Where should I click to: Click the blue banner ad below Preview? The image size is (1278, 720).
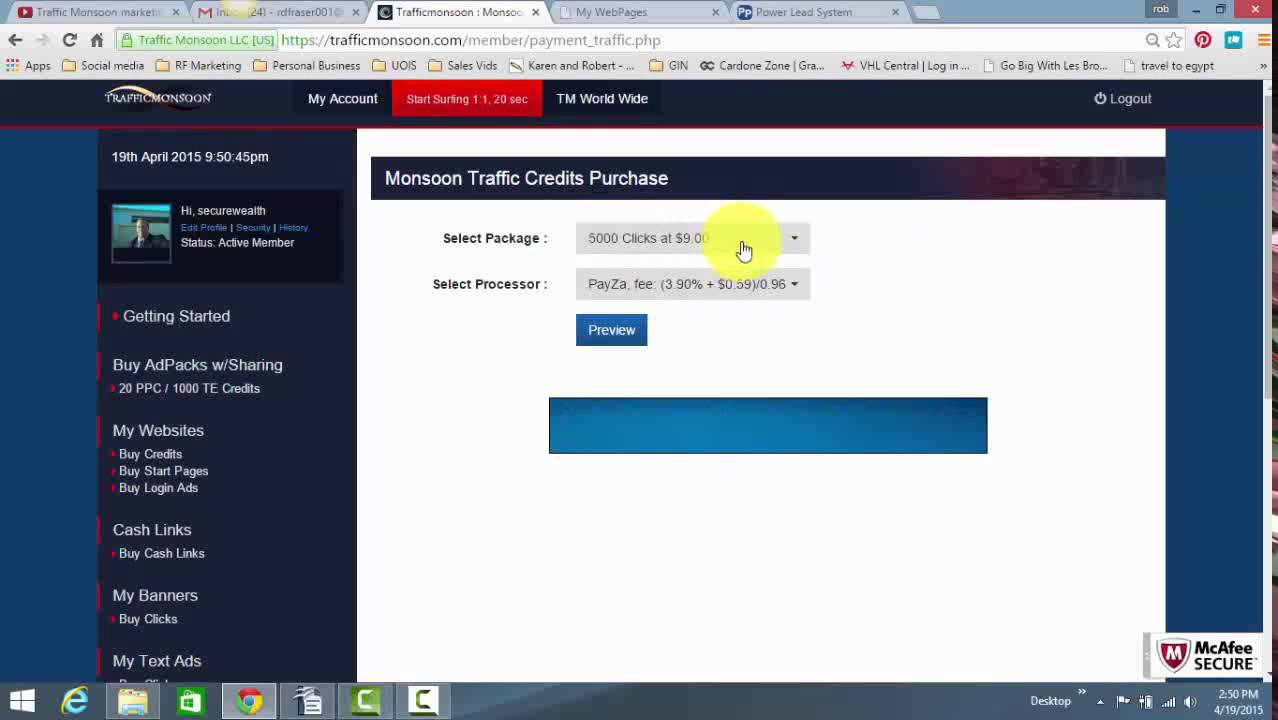pos(768,425)
